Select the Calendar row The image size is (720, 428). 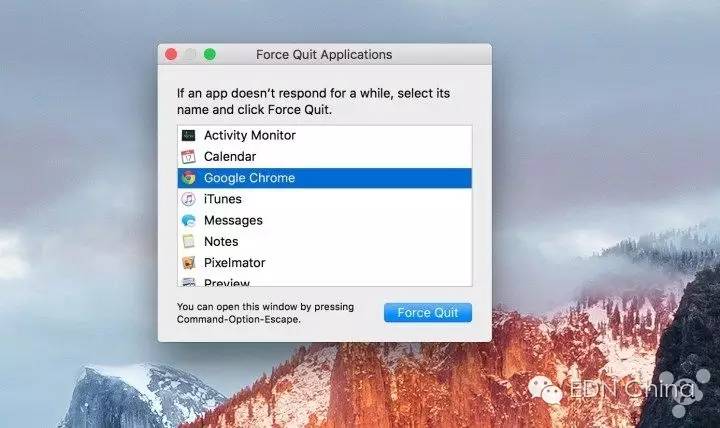point(324,157)
